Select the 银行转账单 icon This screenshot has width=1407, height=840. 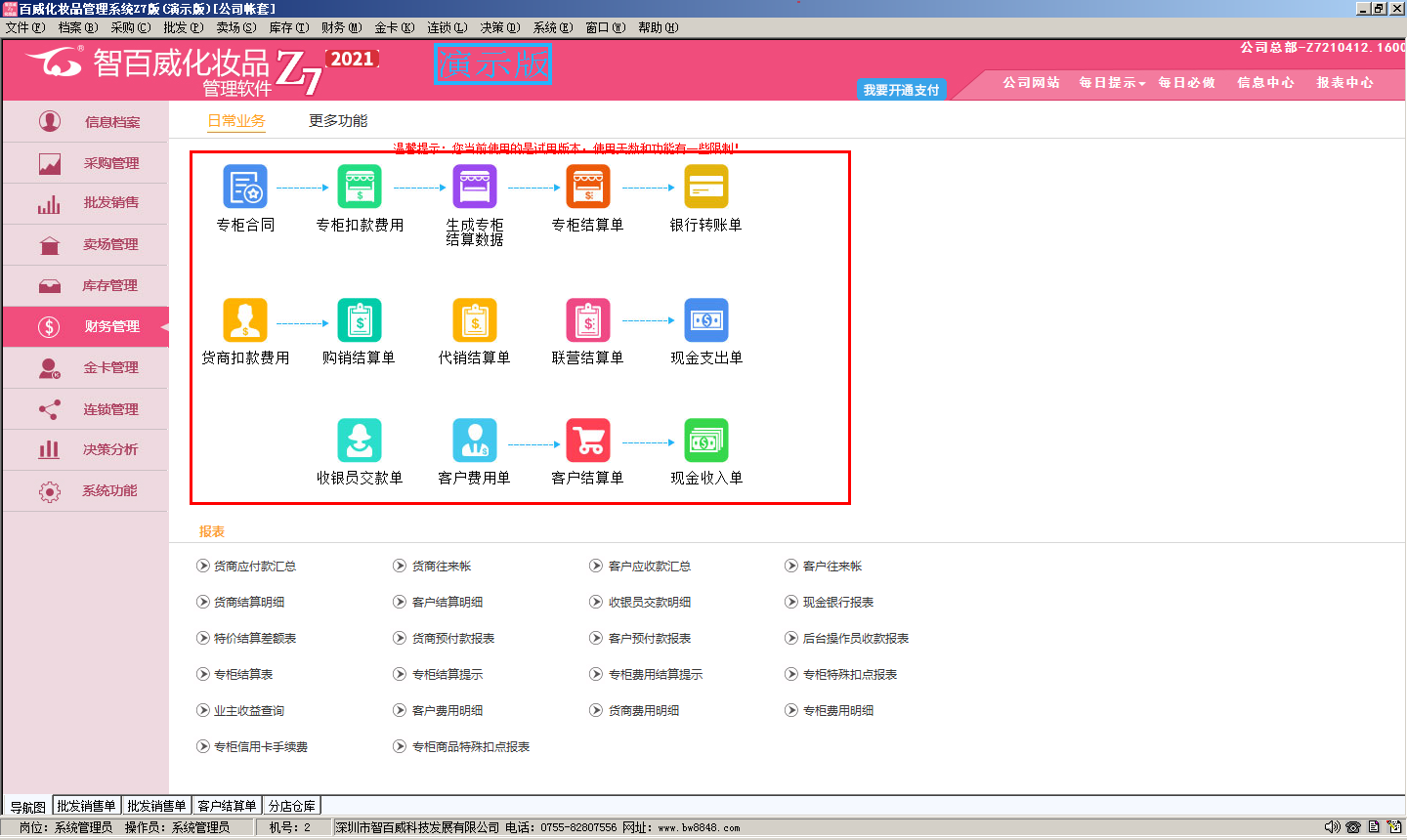tap(705, 187)
